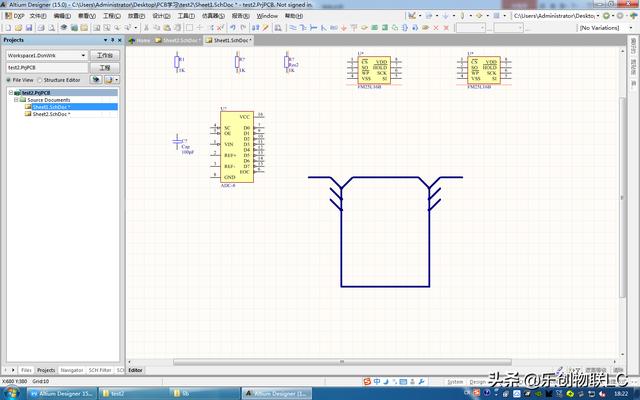Click the Place Part icon
The image size is (640, 400).
[364, 28]
